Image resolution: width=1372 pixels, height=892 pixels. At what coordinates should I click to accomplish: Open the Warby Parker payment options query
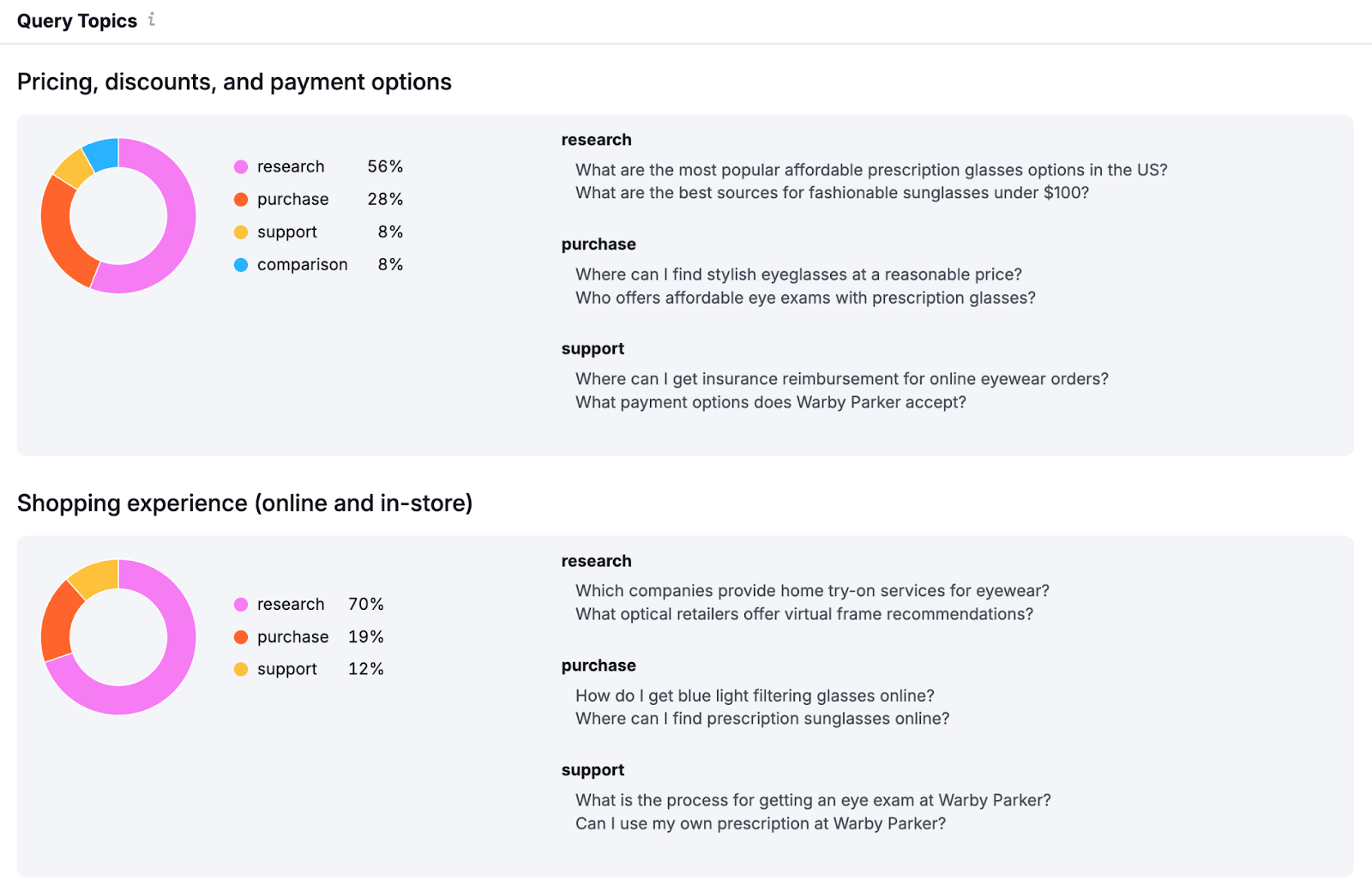pyautogui.click(x=770, y=401)
